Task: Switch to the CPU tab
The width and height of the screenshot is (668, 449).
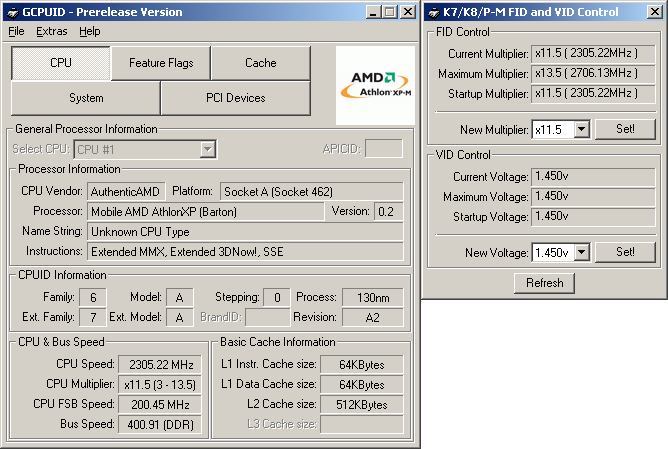Action: [60, 63]
